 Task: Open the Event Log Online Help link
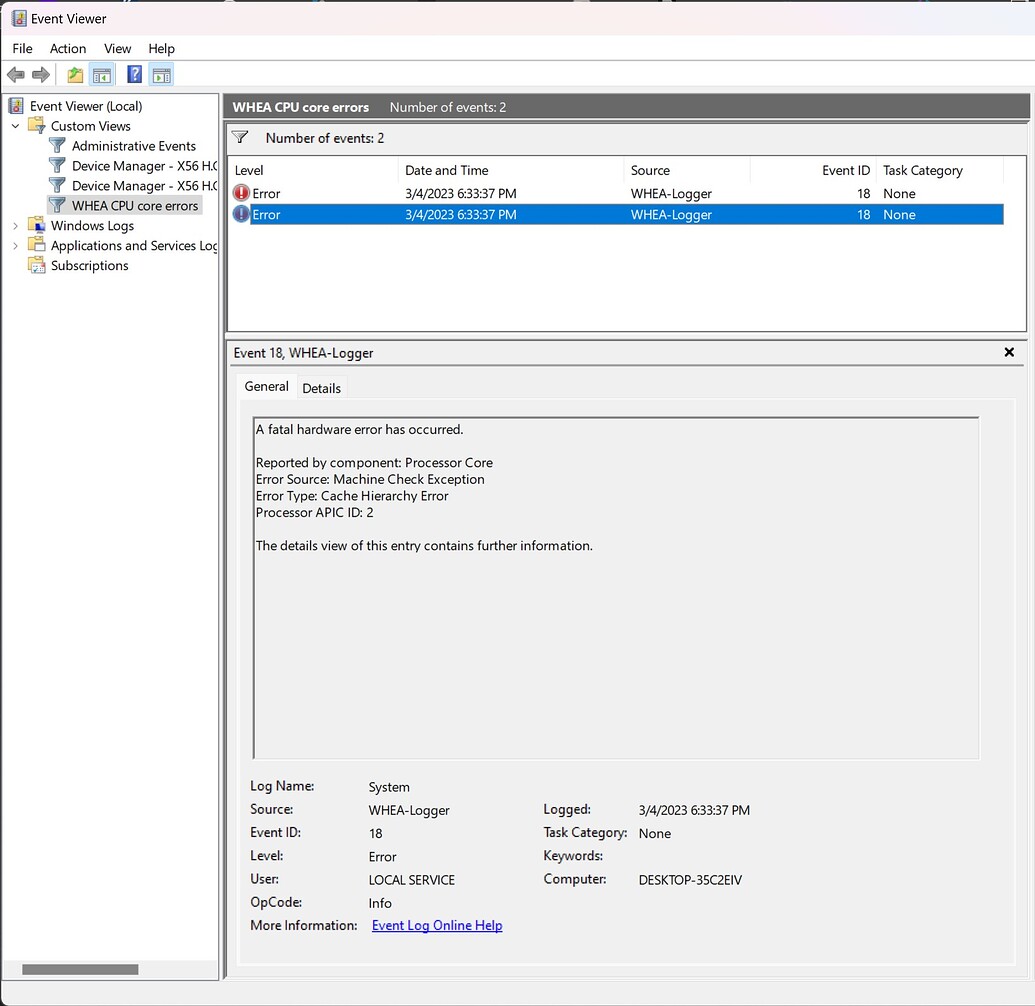point(437,925)
